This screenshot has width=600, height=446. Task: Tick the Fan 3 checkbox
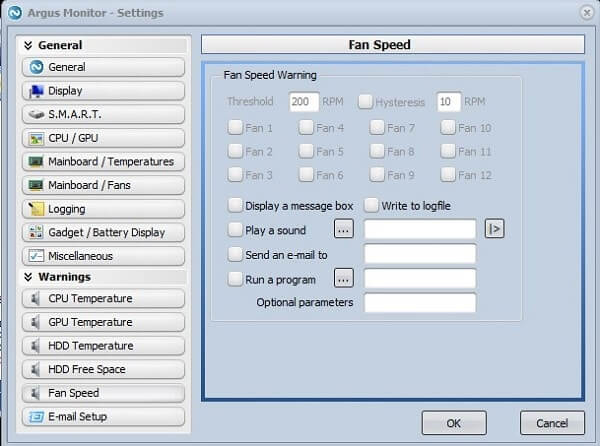tap(235, 175)
